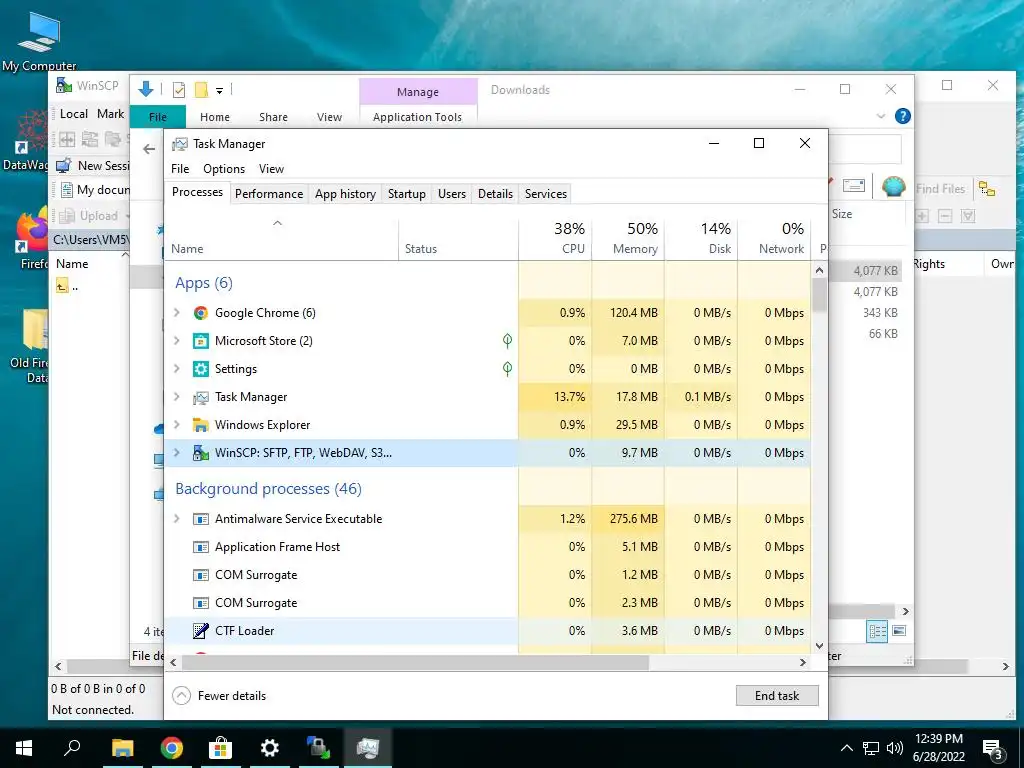Click scroll-down arrow of process list
Screen dimensions: 1024x768
pos(820,646)
